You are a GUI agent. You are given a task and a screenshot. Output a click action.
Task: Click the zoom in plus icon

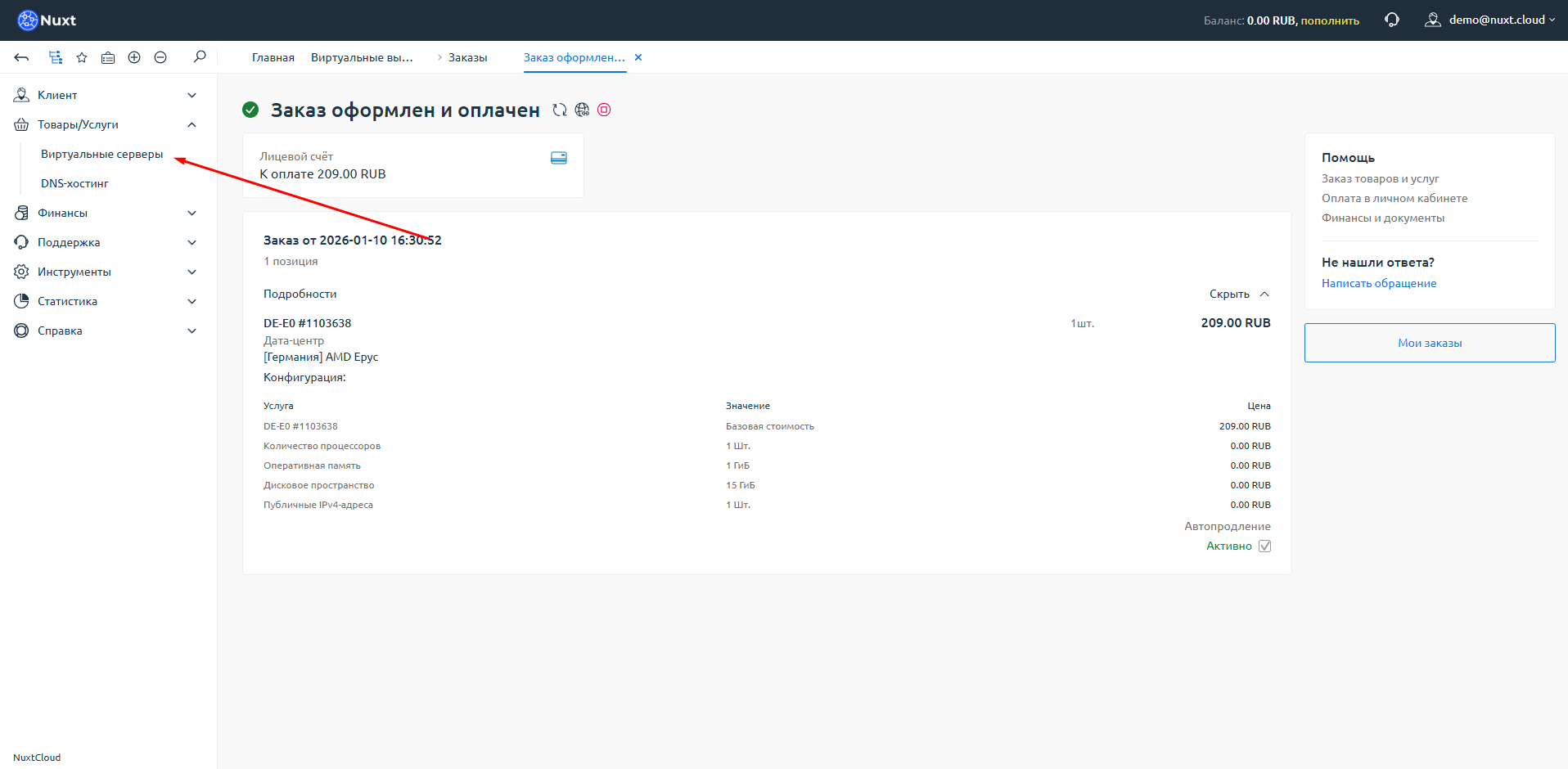tap(133, 57)
